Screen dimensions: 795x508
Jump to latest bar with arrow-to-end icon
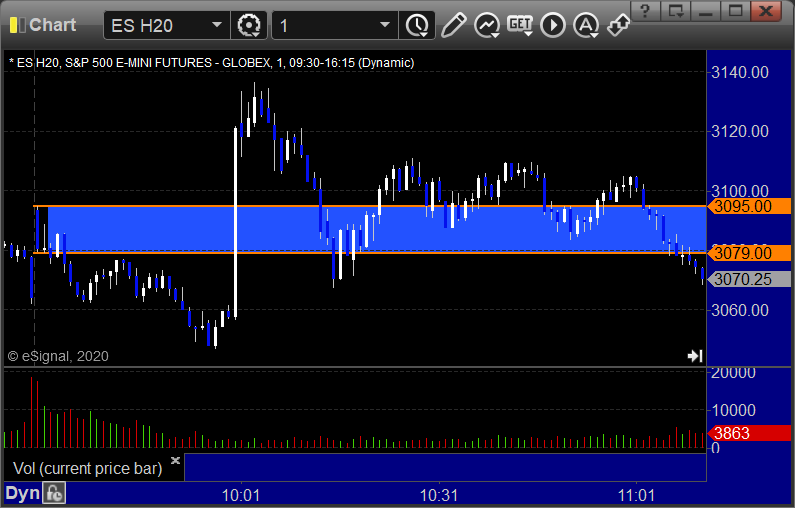(695, 356)
